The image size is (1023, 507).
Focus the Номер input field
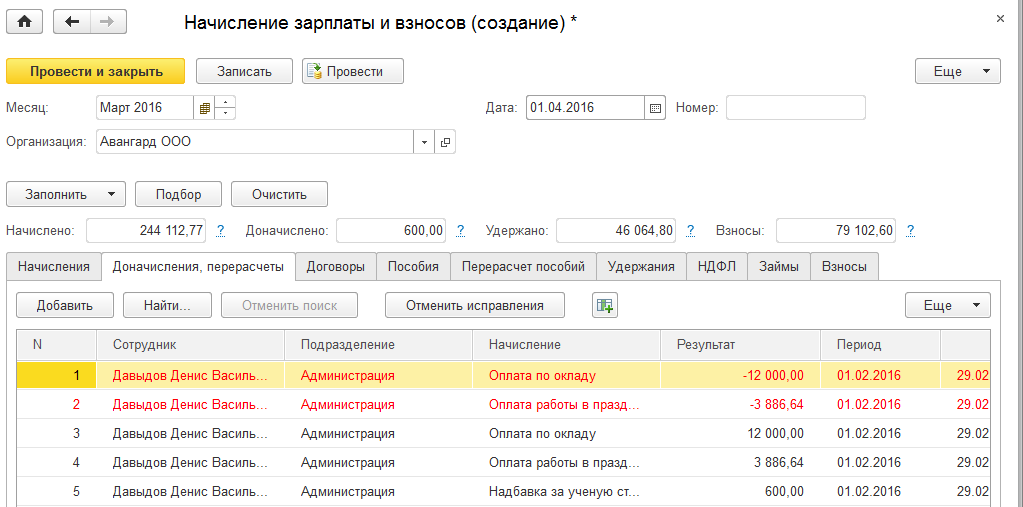click(796, 108)
